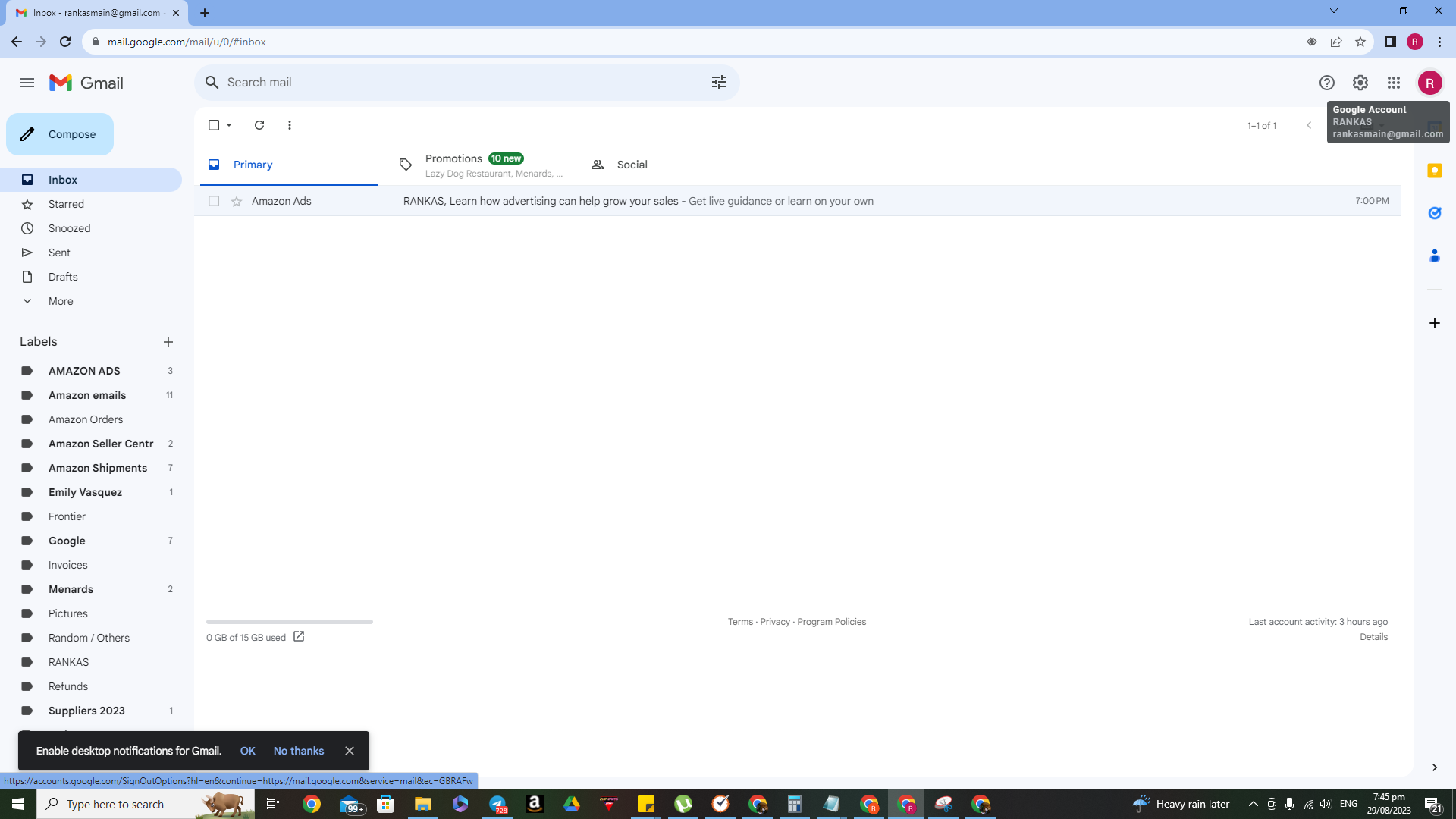Show hidden icons in the system tray
1456x819 pixels.
coord(1253,804)
